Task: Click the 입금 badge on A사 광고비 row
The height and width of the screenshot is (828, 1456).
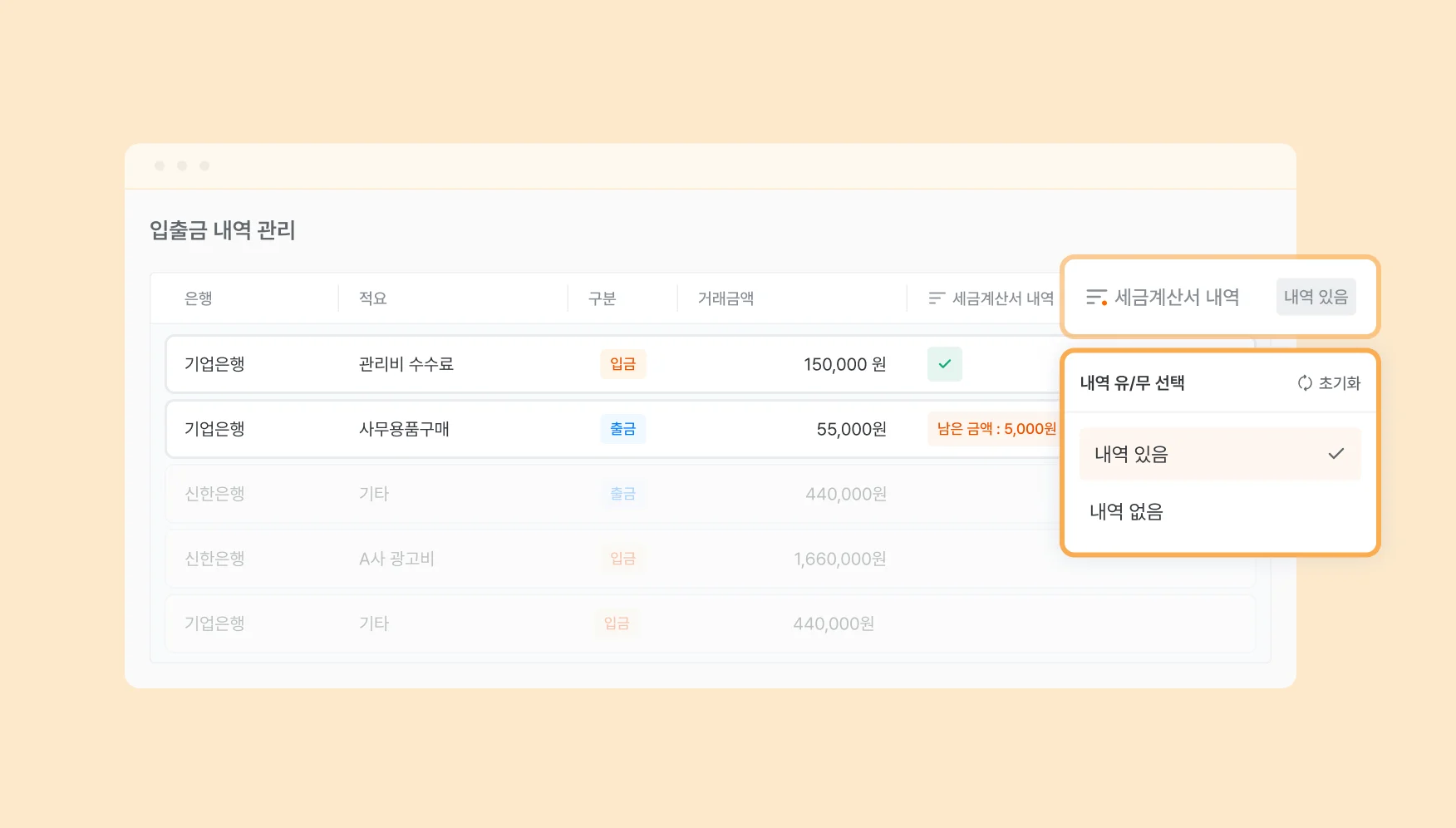Action: (x=622, y=558)
